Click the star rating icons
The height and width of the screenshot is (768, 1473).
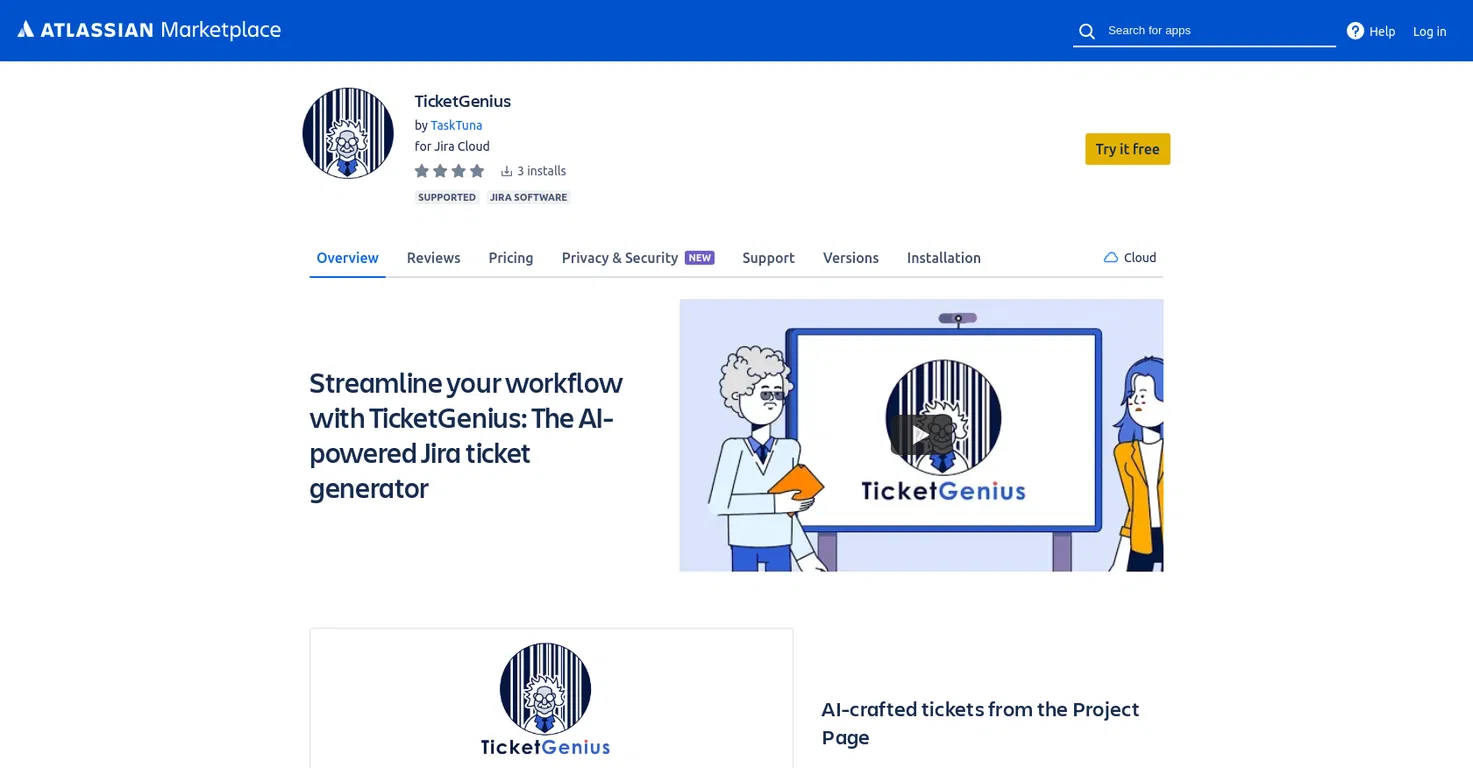[x=450, y=171]
